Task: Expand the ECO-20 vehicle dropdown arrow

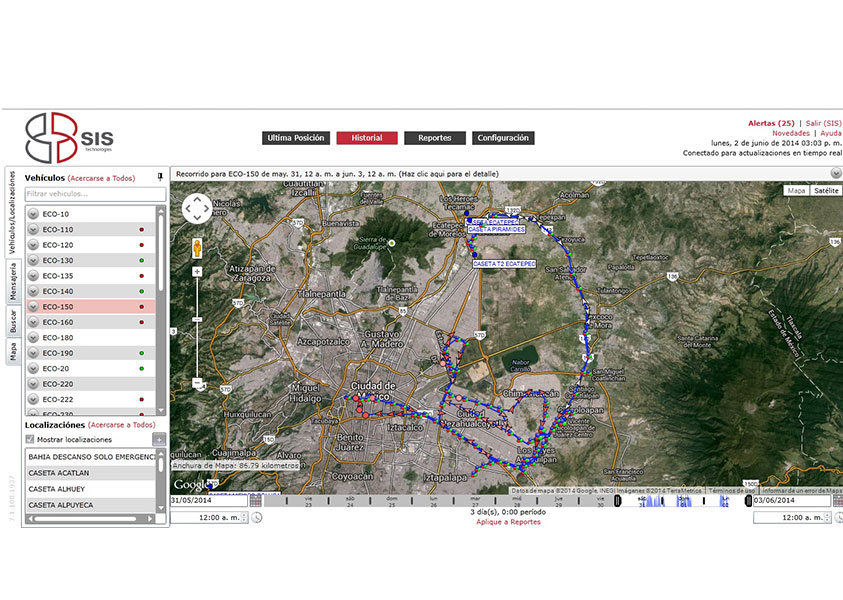Action: pyautogui.click(x=33, y=369)
